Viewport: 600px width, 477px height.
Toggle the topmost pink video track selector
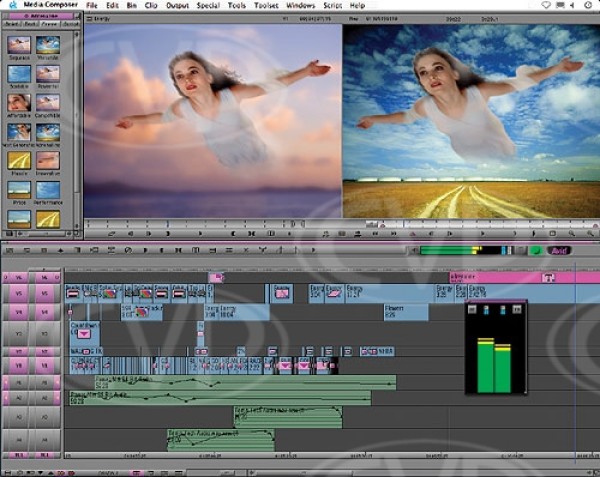click(43, 277)
